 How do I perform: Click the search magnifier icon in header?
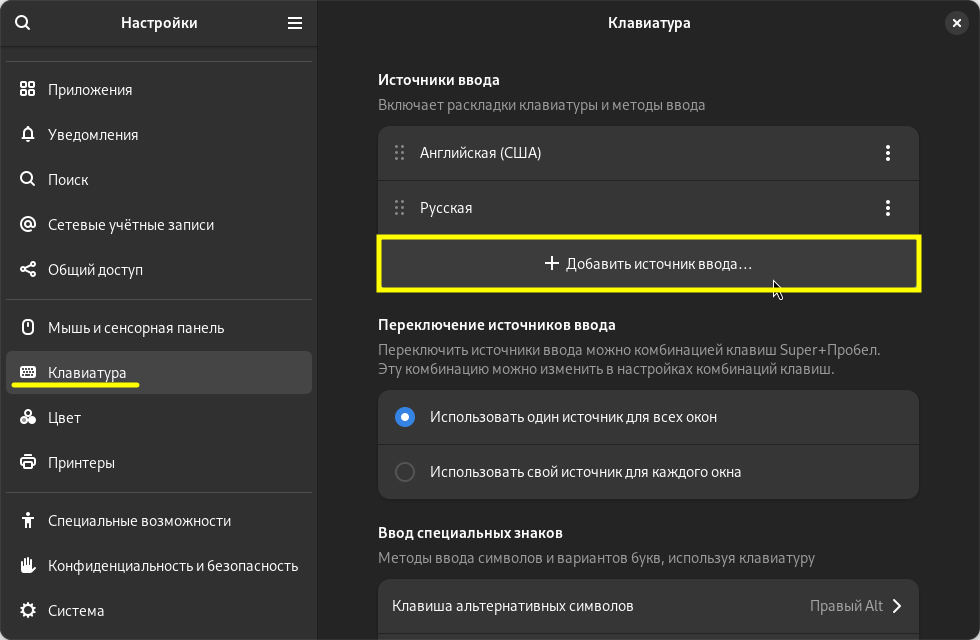point(23,23)
